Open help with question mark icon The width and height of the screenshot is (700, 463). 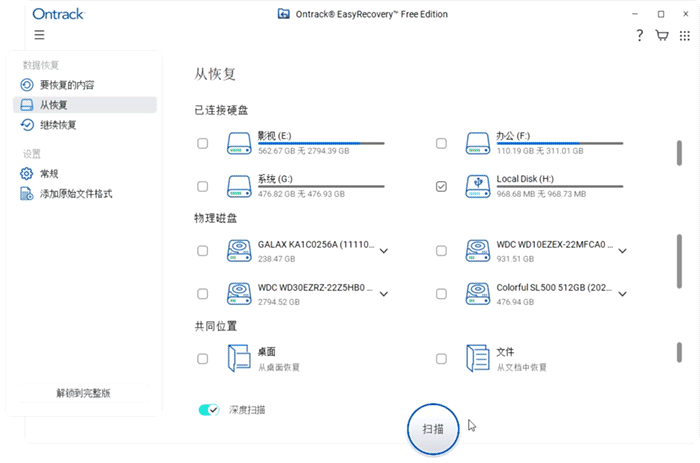click(x=639, y=35)
